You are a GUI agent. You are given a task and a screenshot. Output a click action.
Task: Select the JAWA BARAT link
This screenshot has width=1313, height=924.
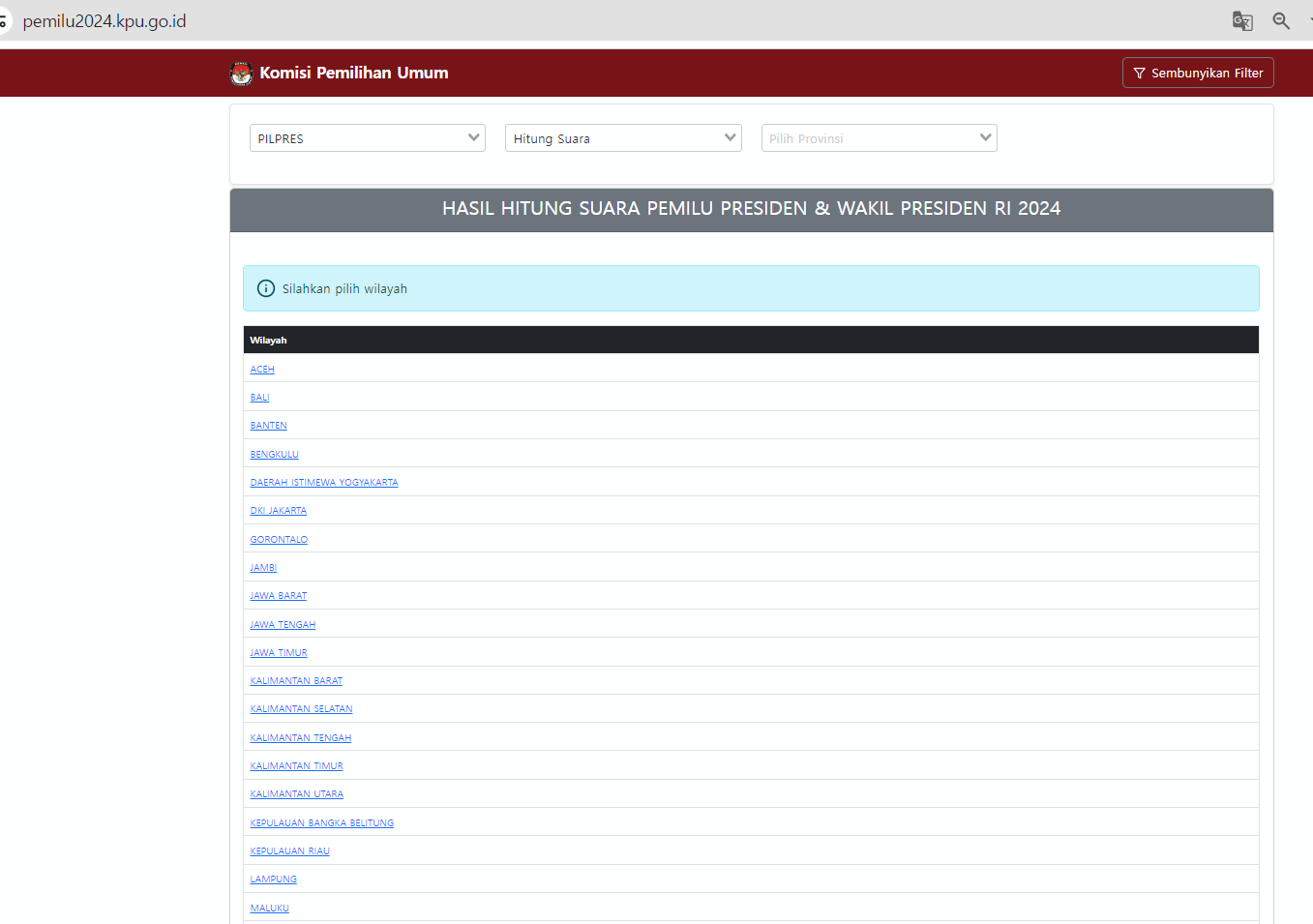pos(279,596)
